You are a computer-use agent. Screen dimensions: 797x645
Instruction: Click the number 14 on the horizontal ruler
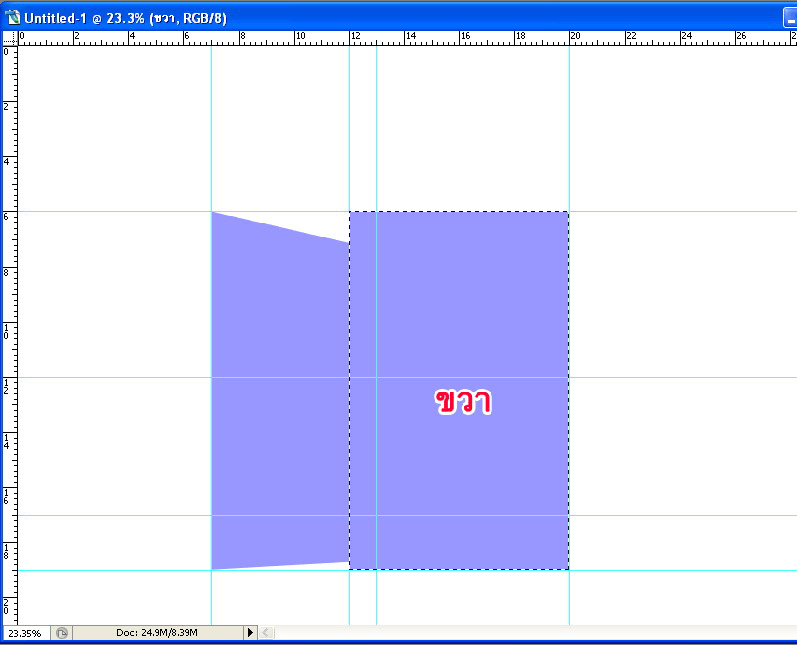411,36
